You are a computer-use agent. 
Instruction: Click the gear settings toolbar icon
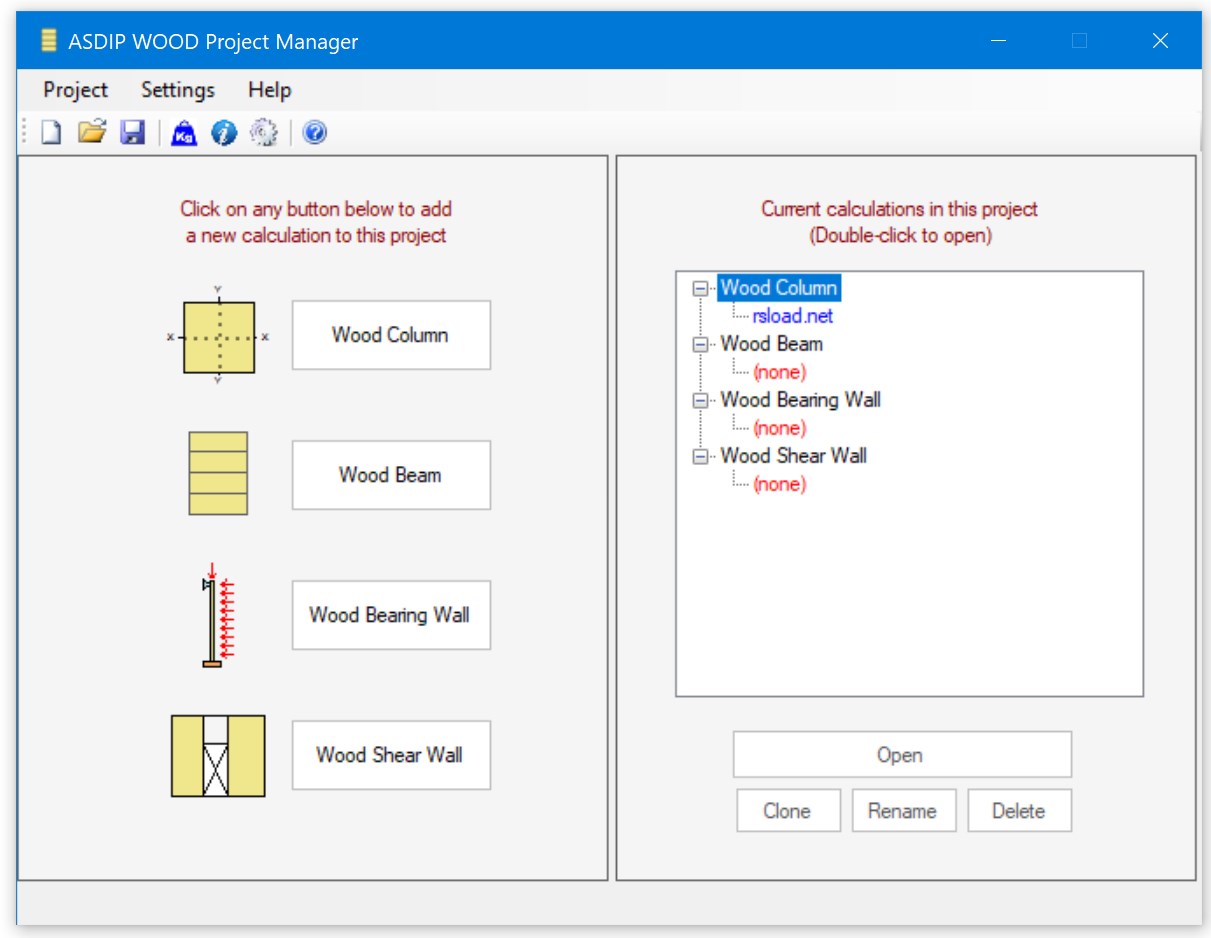click(x=263, y=132)
